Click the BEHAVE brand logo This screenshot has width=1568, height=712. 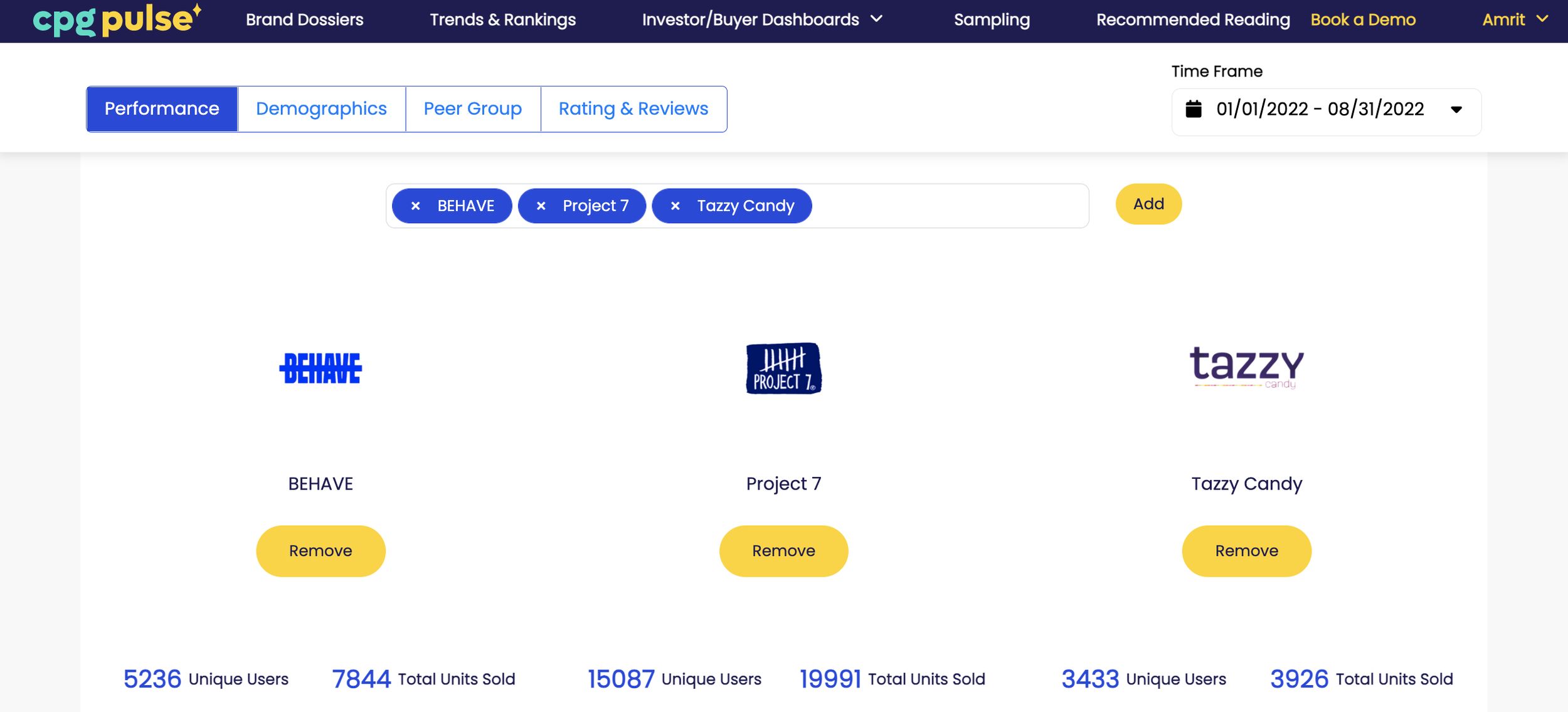tap(320, 368)
